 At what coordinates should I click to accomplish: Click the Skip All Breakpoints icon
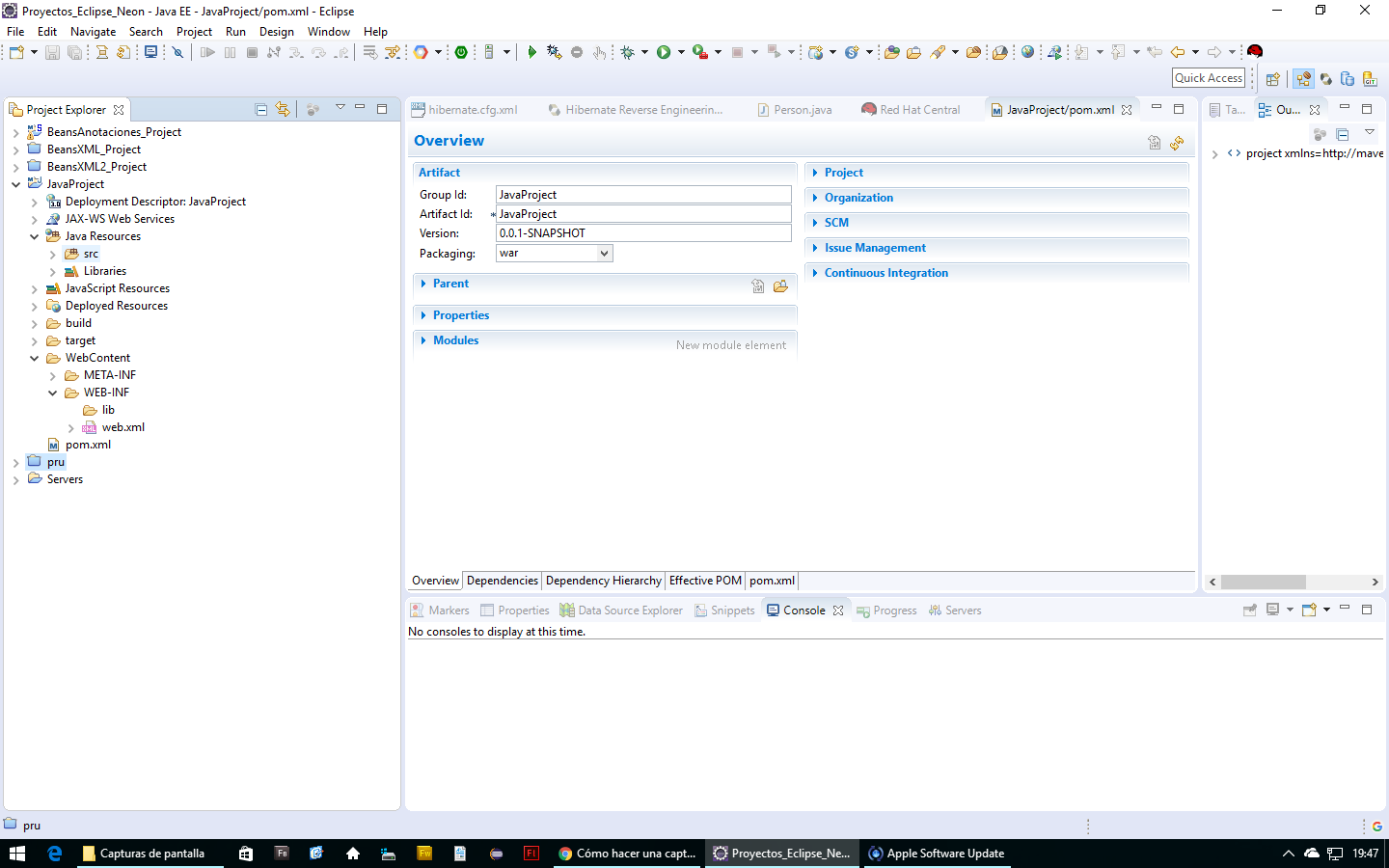click(177, 52)
